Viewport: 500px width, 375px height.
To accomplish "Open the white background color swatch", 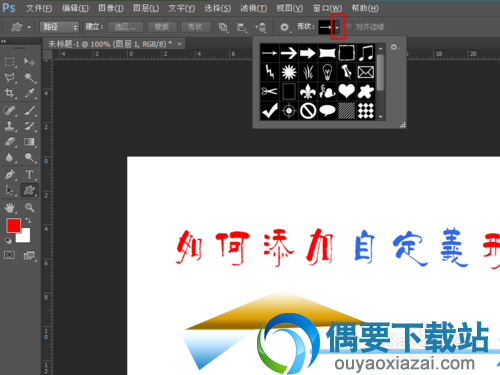I will point(25,237).
